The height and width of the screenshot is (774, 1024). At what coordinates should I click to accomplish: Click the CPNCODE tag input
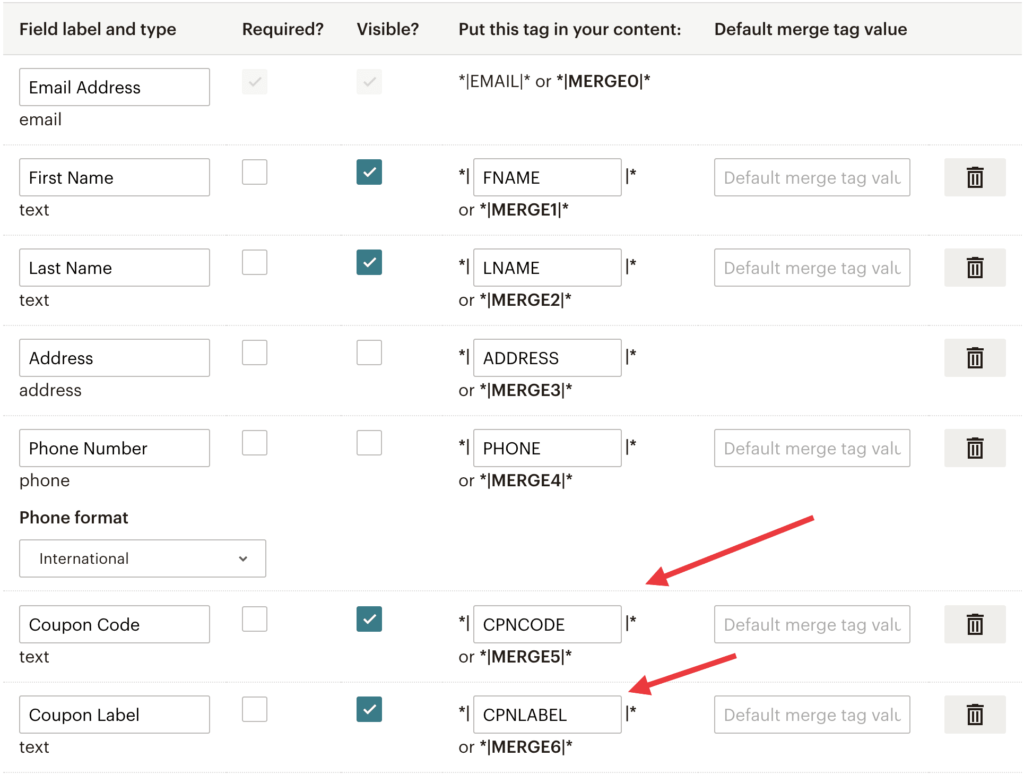tap(547, 623)
